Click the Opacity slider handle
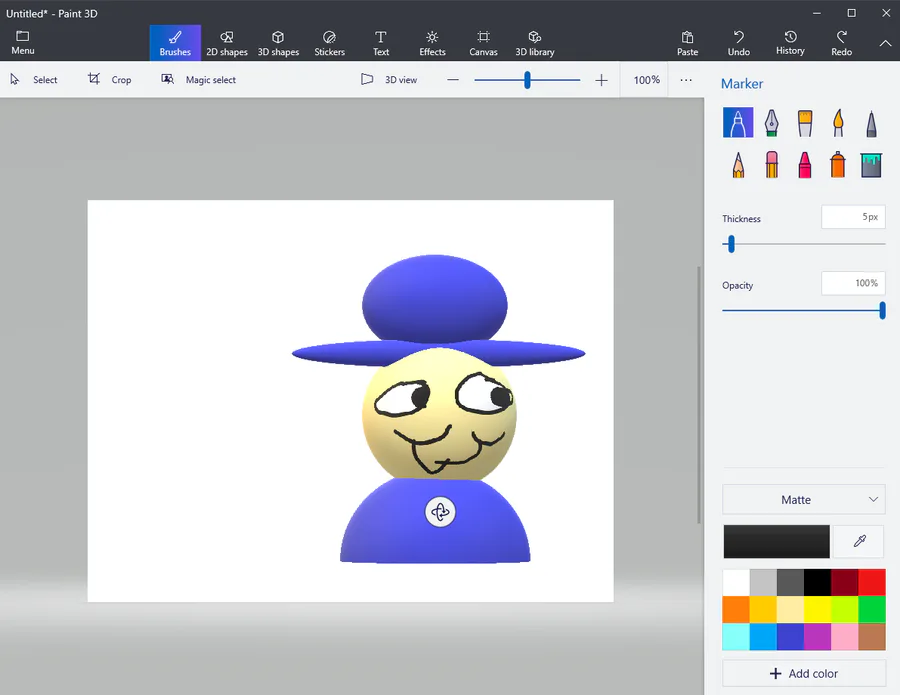The height and width of the screenshot is (695, 900). 882,310
